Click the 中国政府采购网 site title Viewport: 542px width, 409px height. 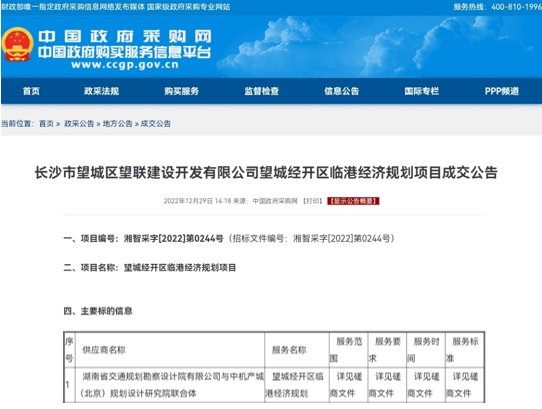point(125,36)
